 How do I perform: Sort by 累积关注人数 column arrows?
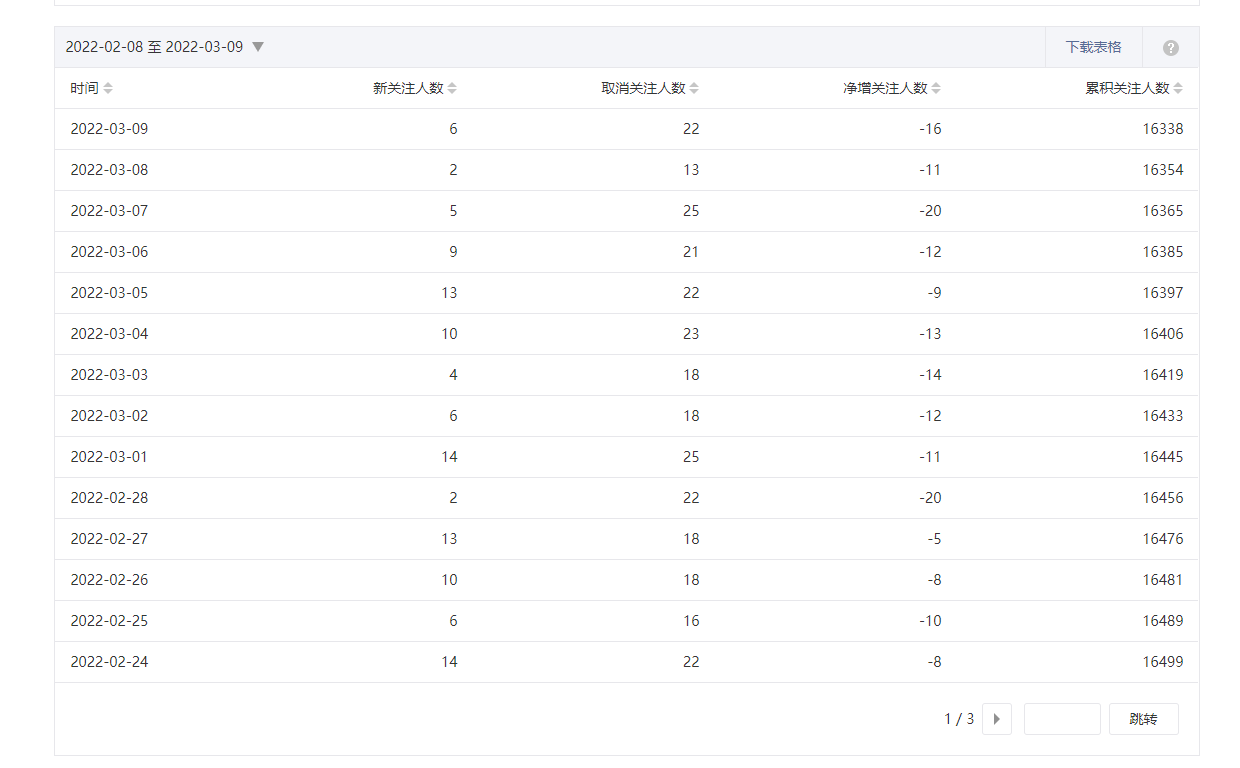pos(1178,88)
